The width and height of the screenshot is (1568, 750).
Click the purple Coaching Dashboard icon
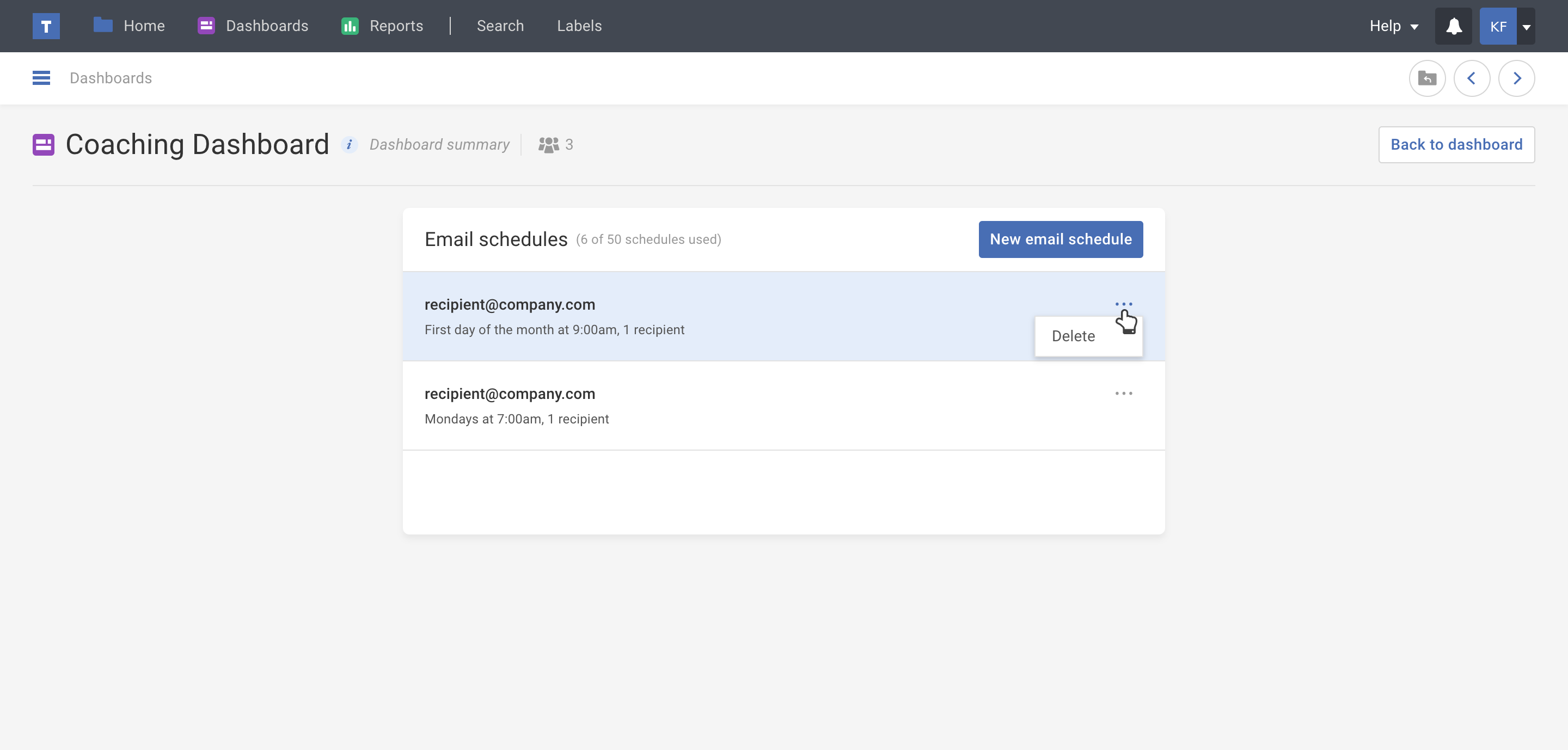tap(43, 145)
